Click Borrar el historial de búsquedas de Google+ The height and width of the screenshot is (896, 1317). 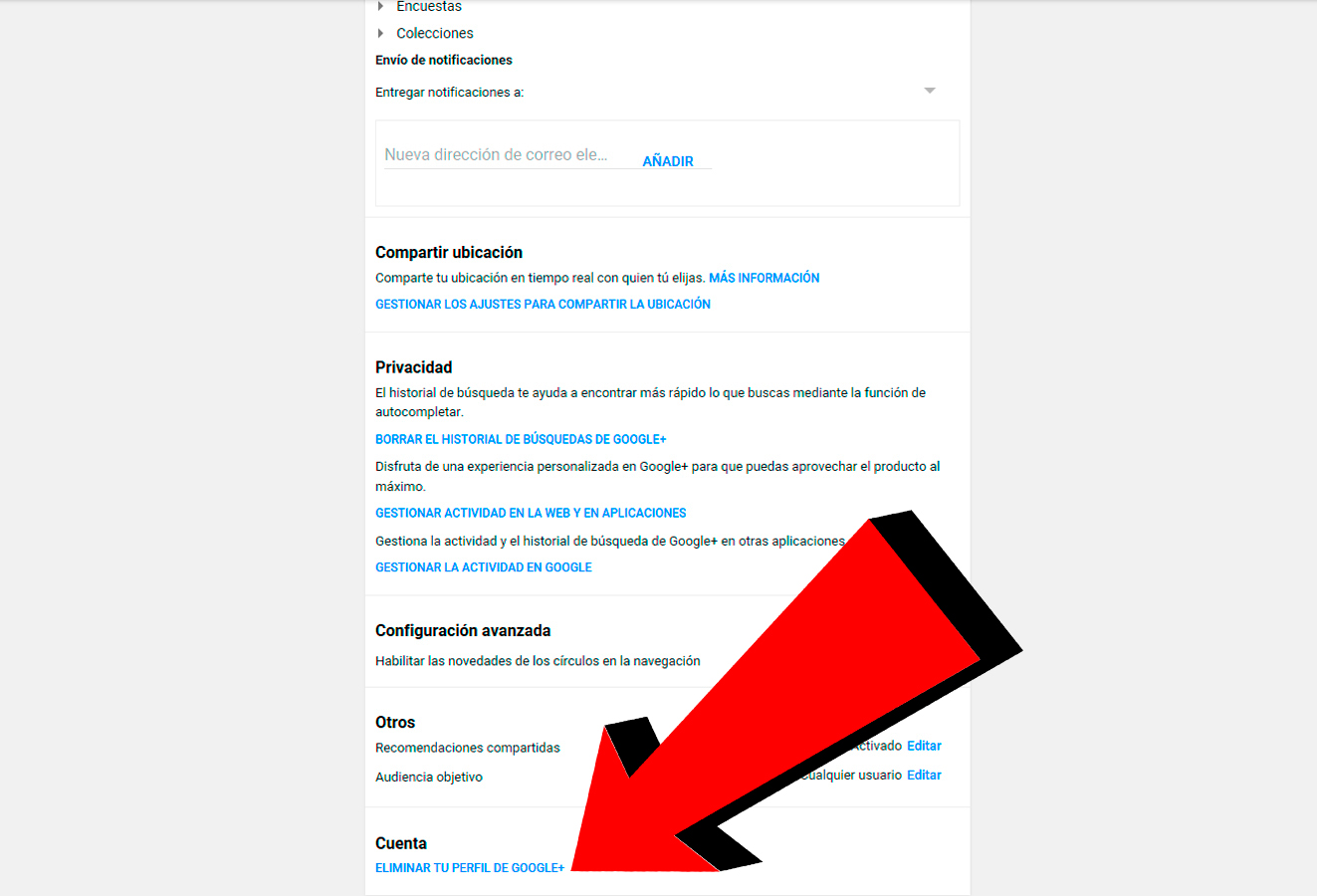click(x=521, y=439)
